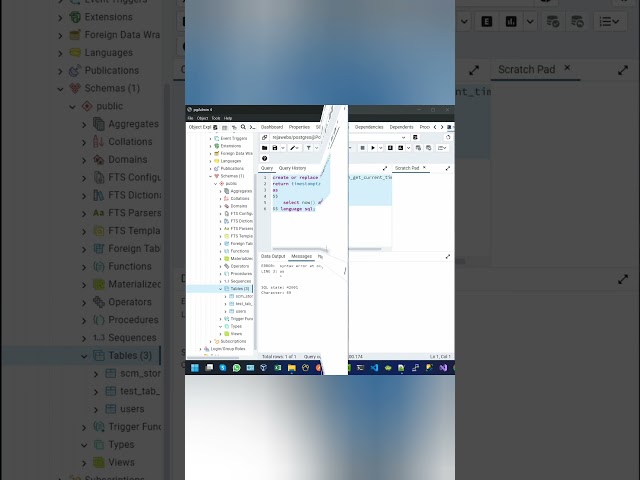This screenshot has height=480, width=640.
Task: Open the Filter options dropdown arrow
Action: pyautogui.click(x=316, y=148)
